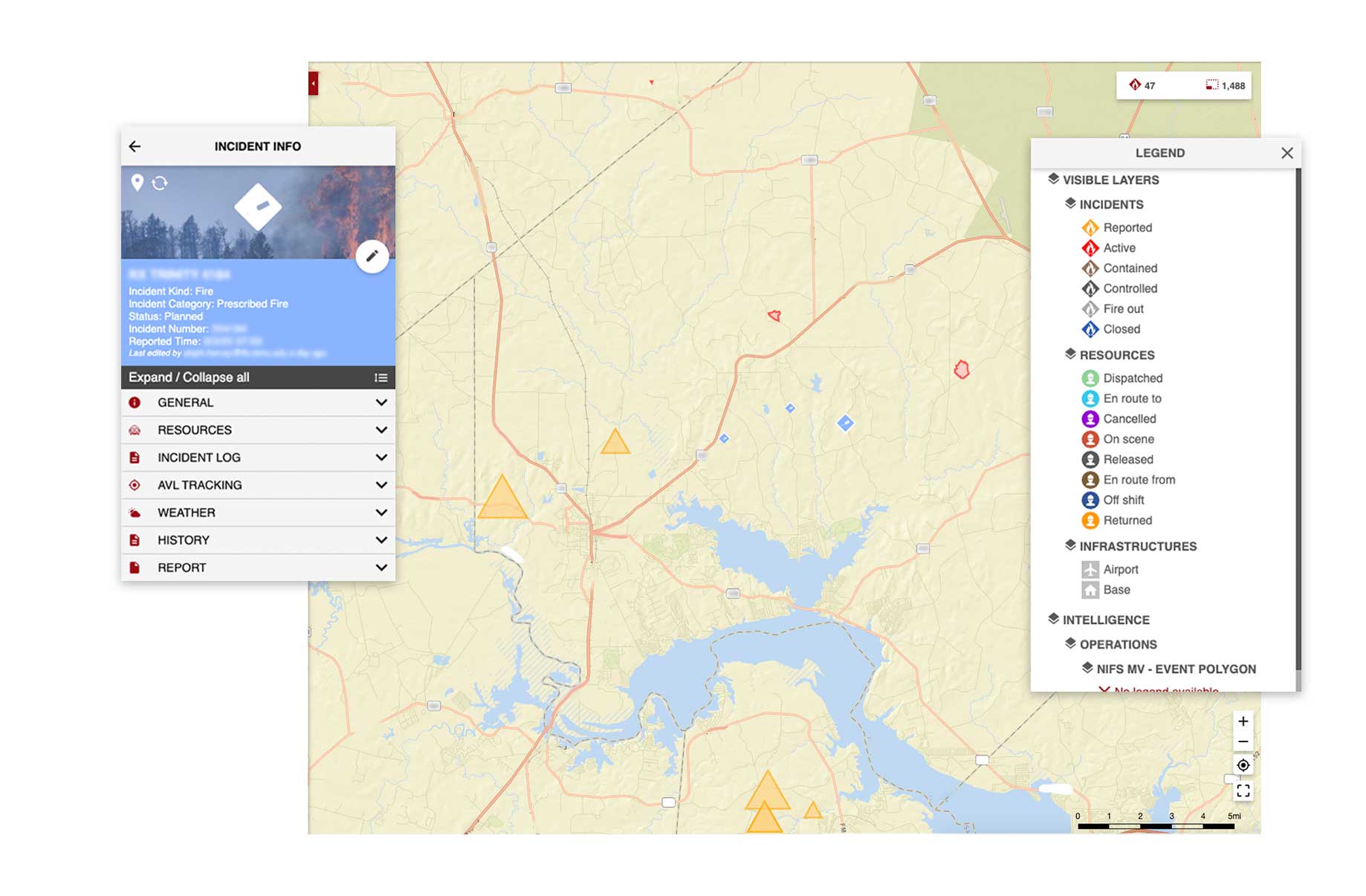Click the incident count 47 indicator
This screenshot has width=1366, height=896.
point(1142,85)
